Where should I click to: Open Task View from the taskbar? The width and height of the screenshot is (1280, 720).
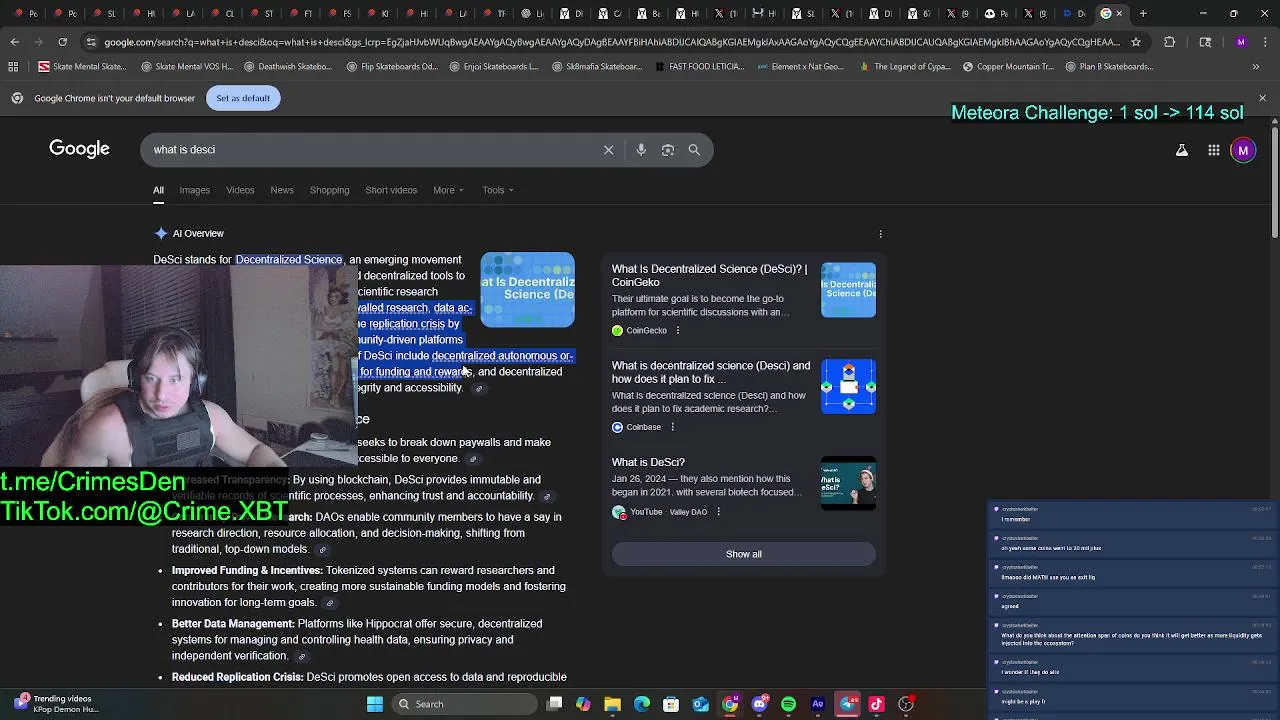pyautogui.click(x=555, y=704)
